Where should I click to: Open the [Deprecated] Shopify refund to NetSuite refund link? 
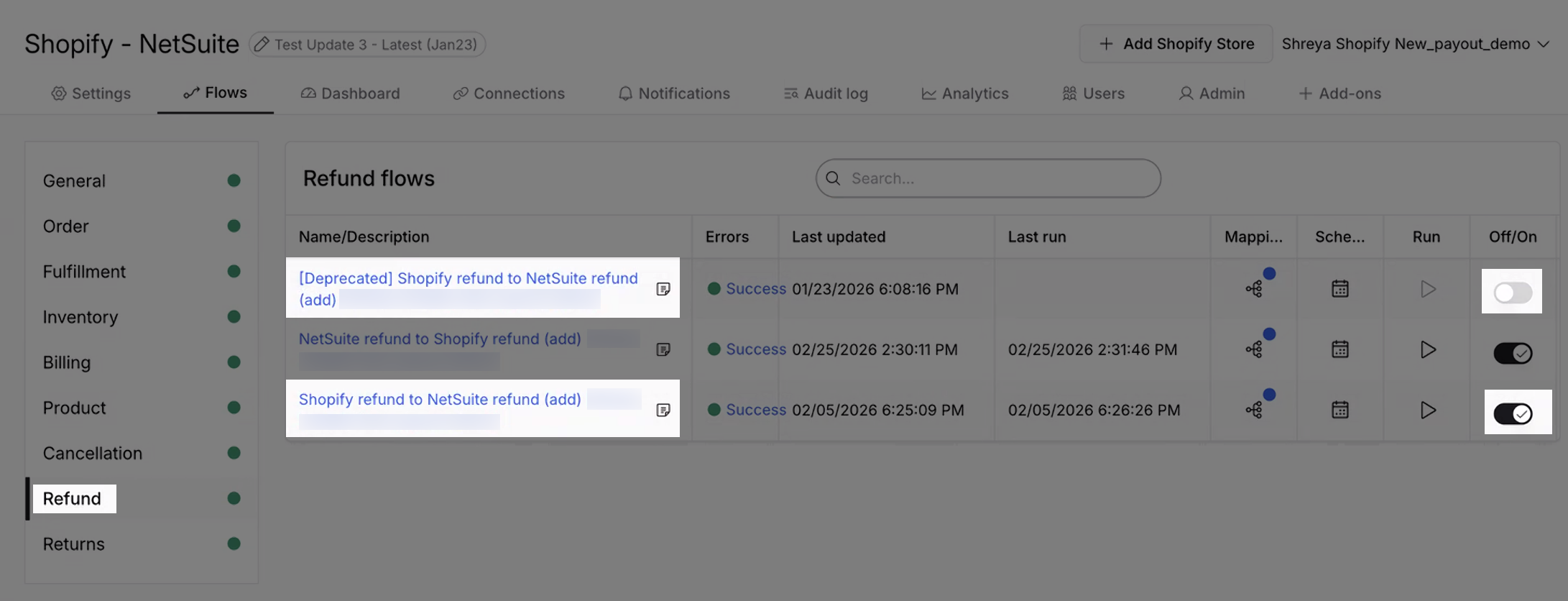coord(468,289)
